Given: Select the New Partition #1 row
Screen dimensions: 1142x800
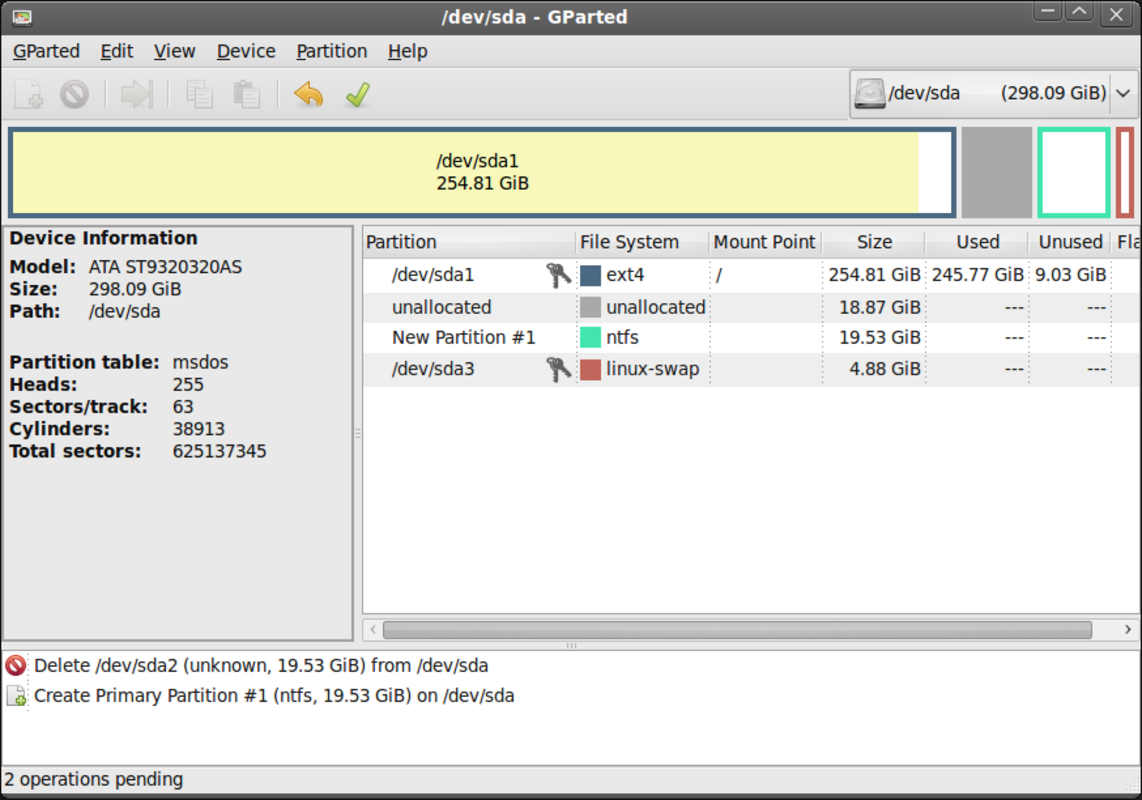Looking at the screenshot, I should point(752,337).
